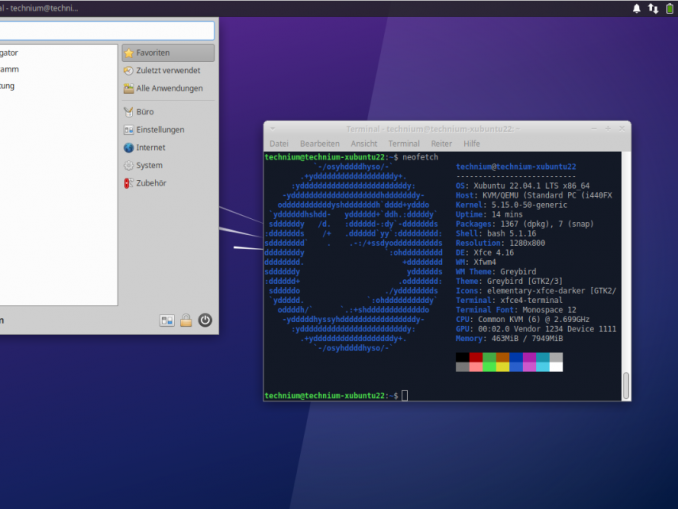Open the Favoriten category in Whisker menu
678x509 pixels.
tap(168, 53)
